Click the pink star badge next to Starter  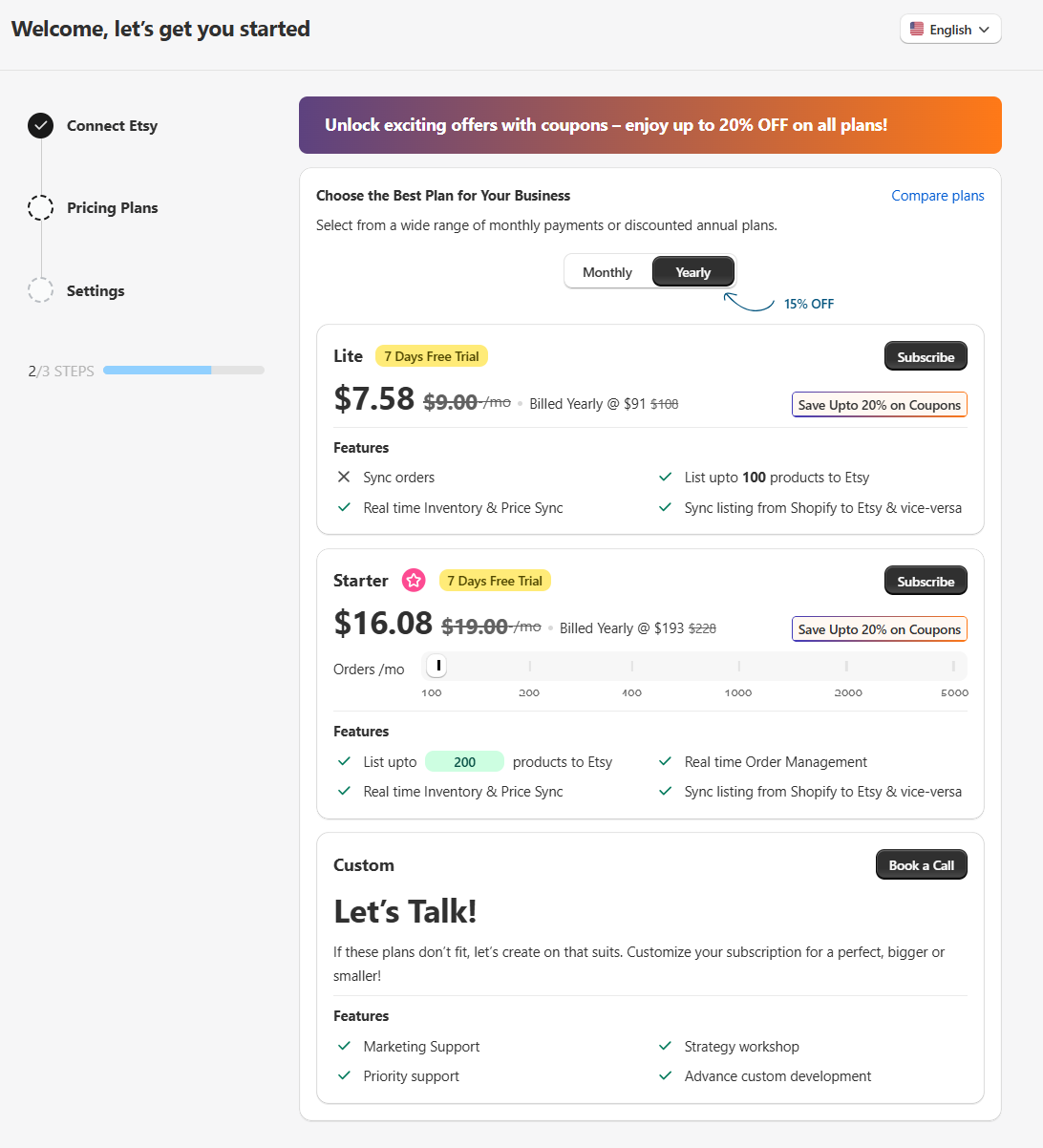414,580
